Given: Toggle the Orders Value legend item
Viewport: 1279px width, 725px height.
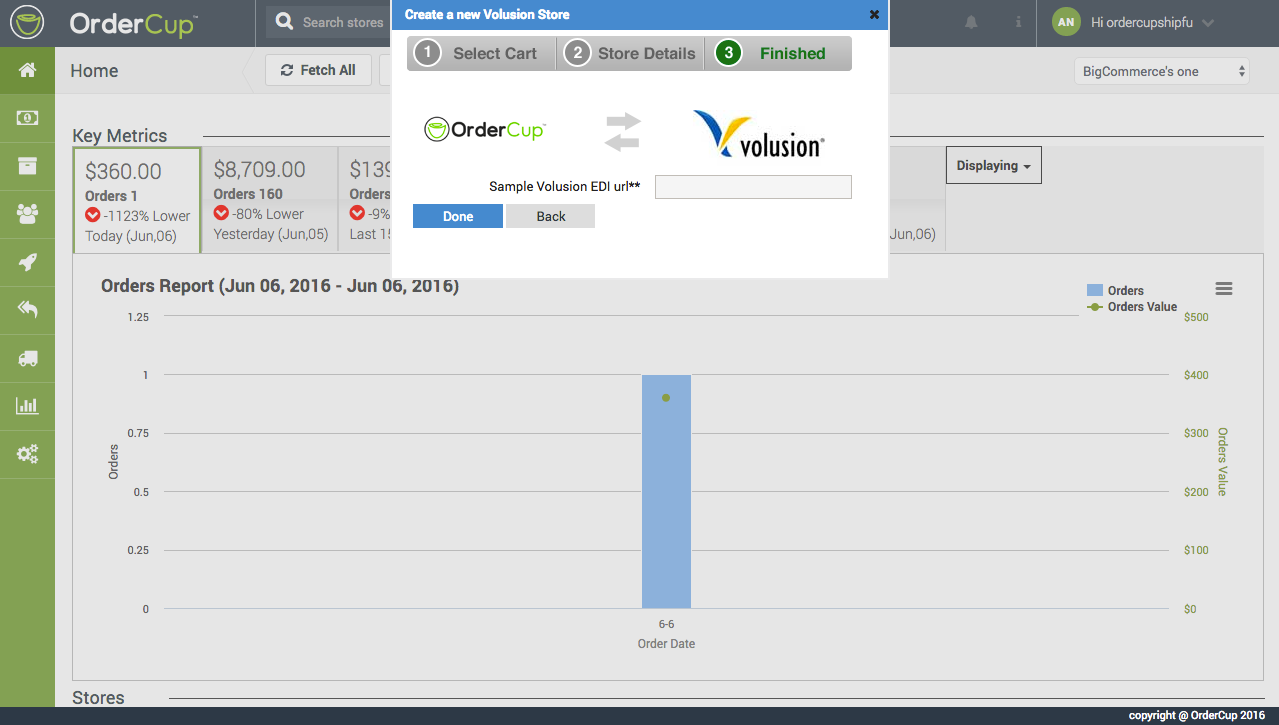Looking at the screenshot, I should [1132, 307].
